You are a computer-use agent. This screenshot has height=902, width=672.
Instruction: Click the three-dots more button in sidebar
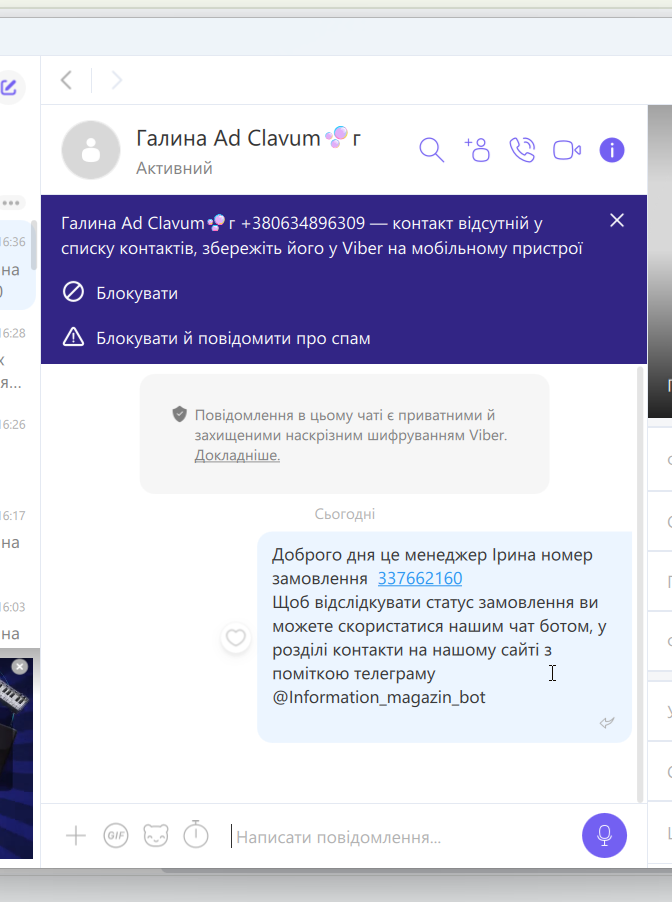pyautogui.click(x=11, y=202)
